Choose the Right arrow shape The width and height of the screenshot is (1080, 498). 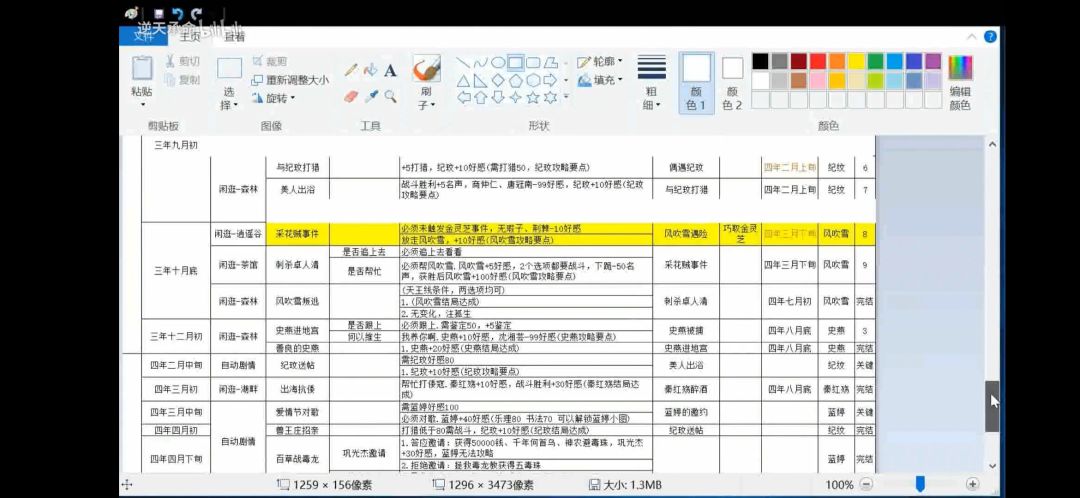(x=550, y=80)
